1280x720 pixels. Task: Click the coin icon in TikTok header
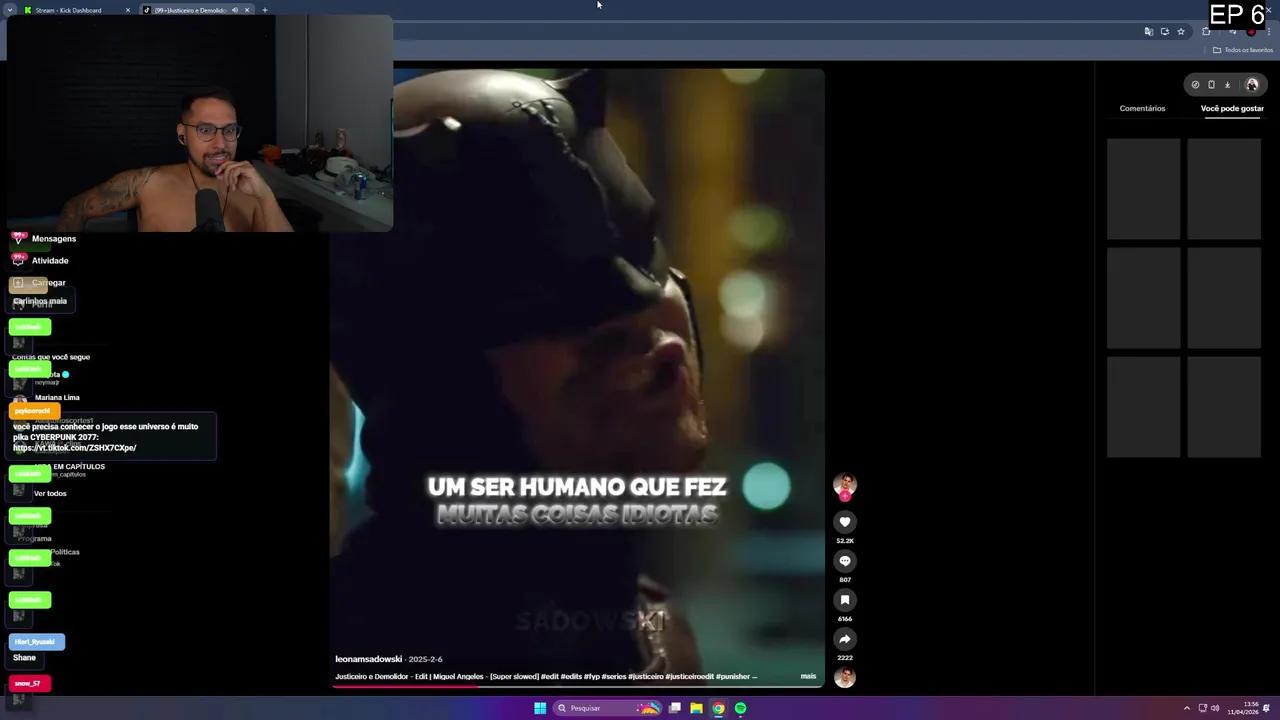[1195, 85]
